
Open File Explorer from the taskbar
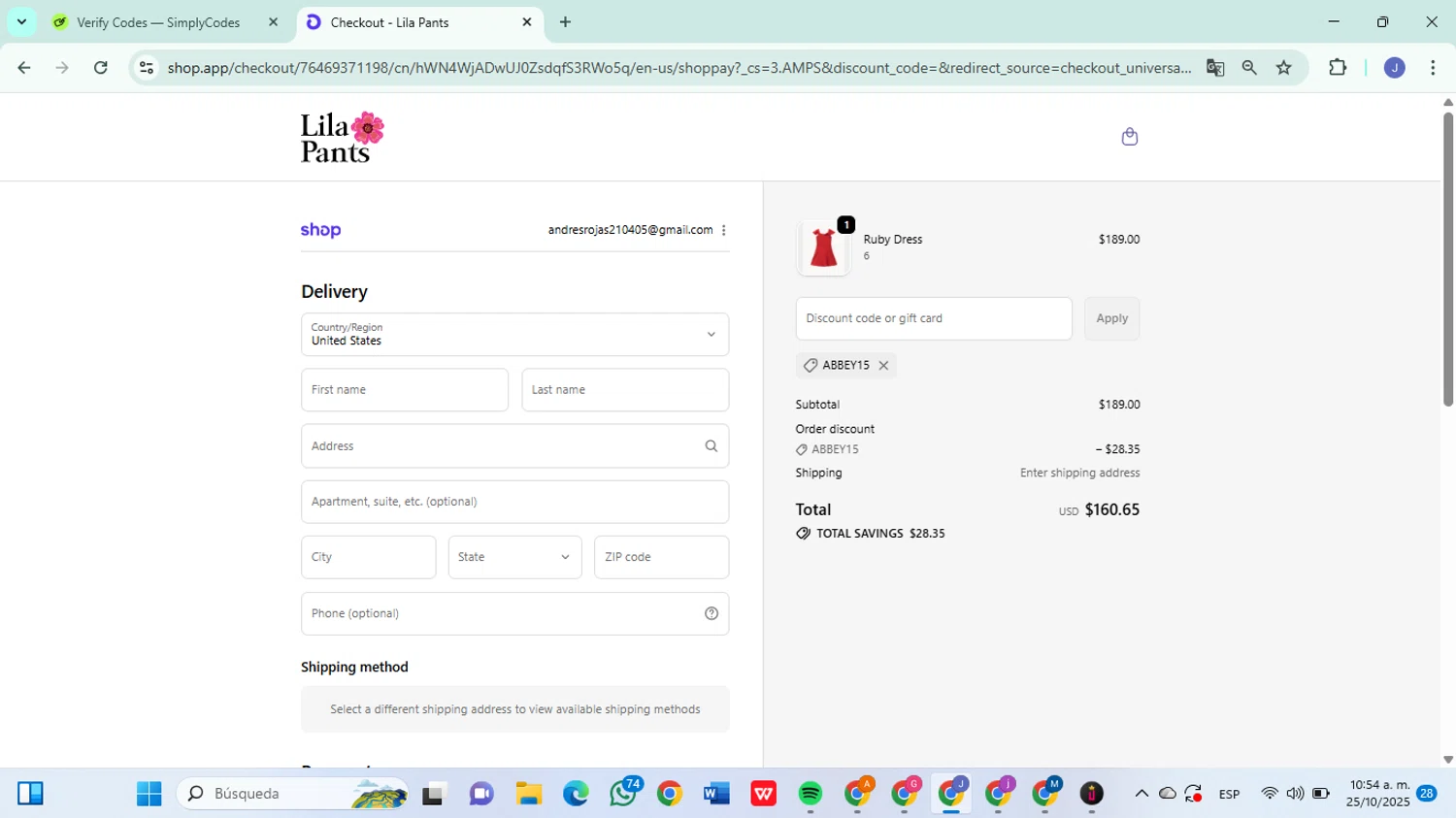coord(528,794)
